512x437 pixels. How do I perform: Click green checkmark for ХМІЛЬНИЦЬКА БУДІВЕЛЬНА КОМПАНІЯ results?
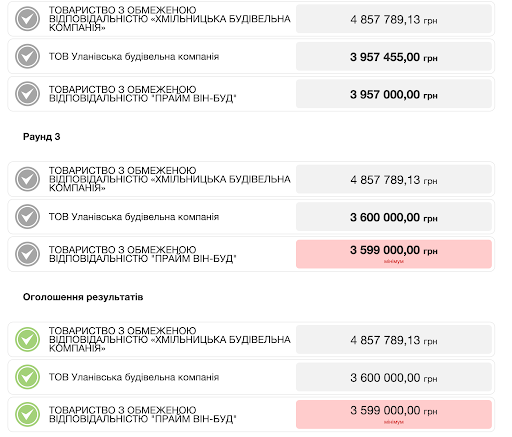pos(27,339)
